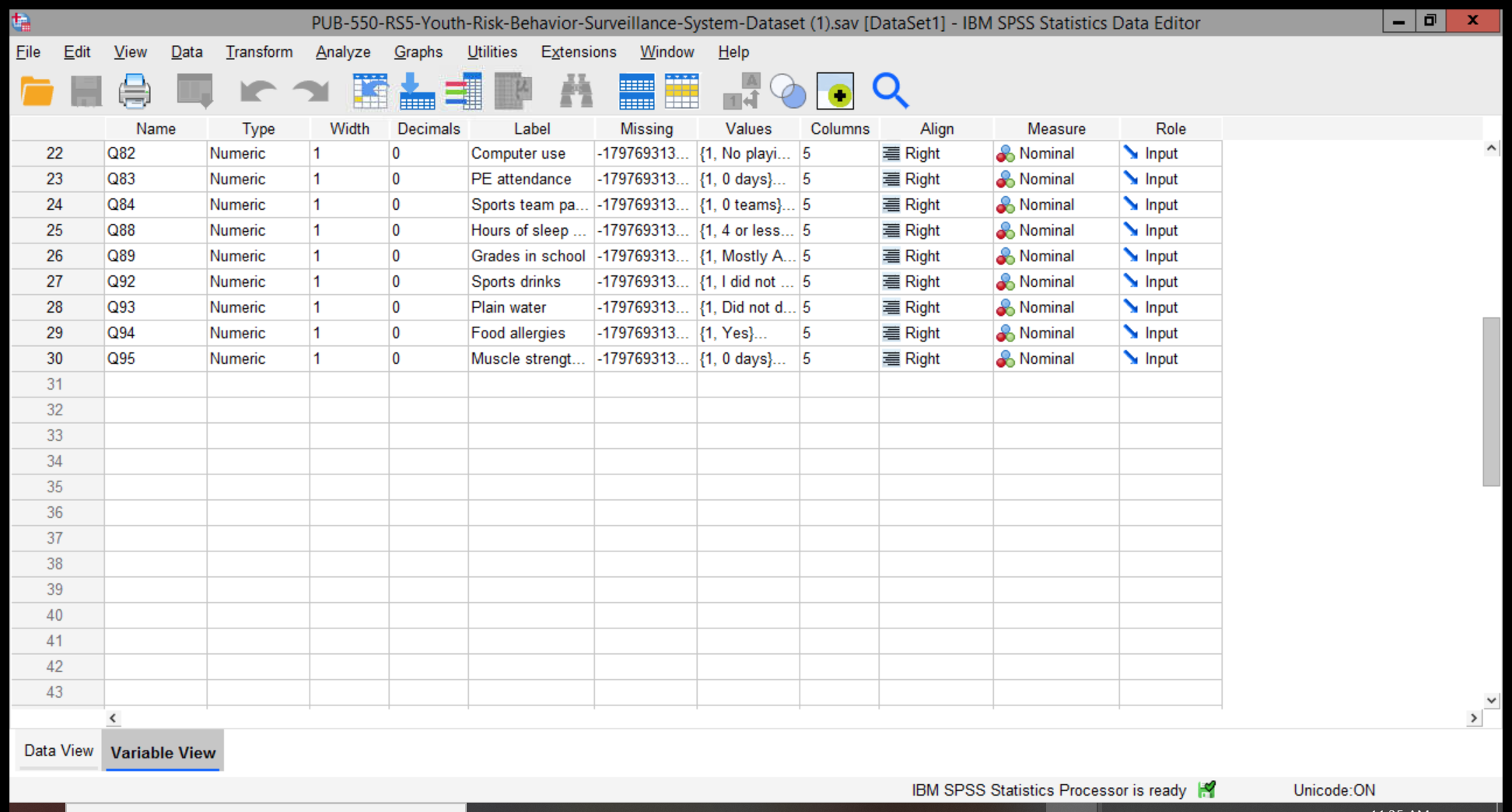Click the Search magnifying glass icon
The height and width of the screenshot is (812, 1512).
pos(890,91)
